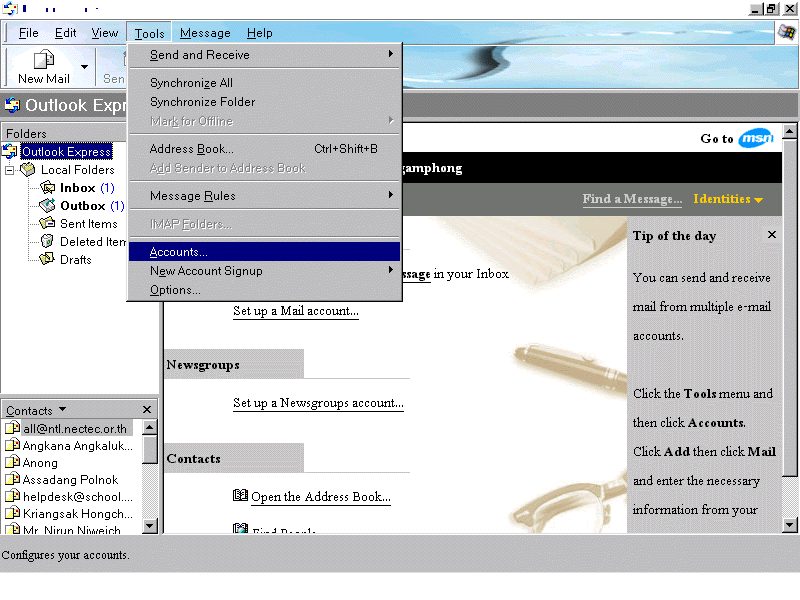Open Address Book from Tools menu
This screenshot has width=800, height=600.
(x=264, y=148)
